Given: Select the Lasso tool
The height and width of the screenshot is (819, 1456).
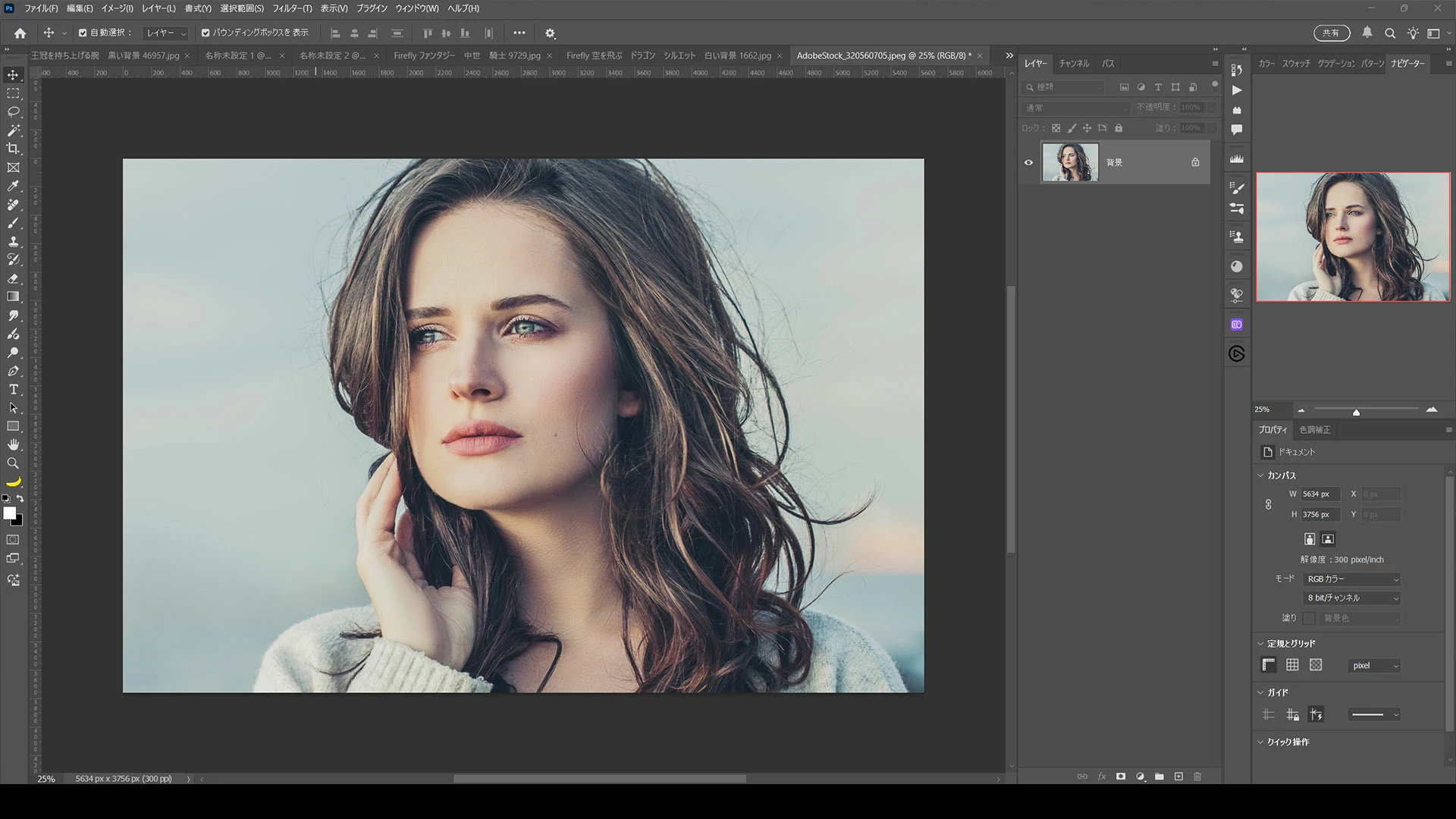Looking at the screenshot, I should 14,111.
